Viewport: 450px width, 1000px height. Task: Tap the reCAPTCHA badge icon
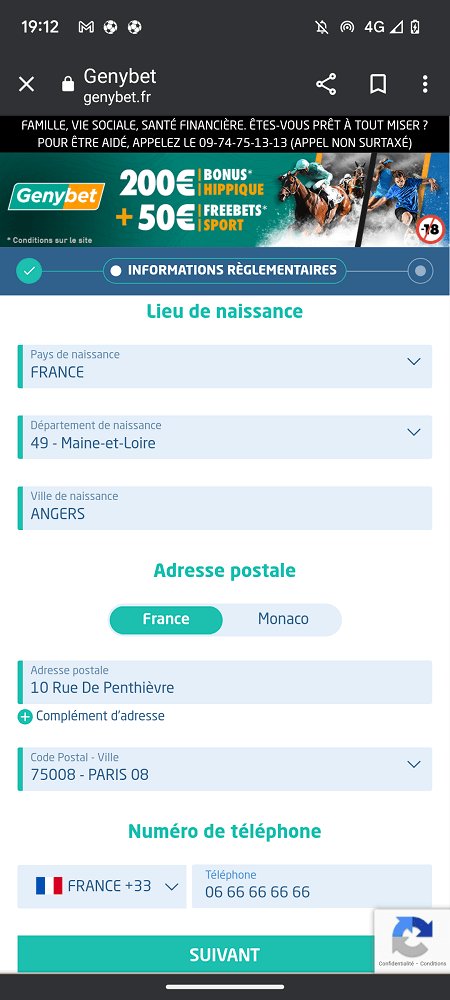(x=412, y=937)
